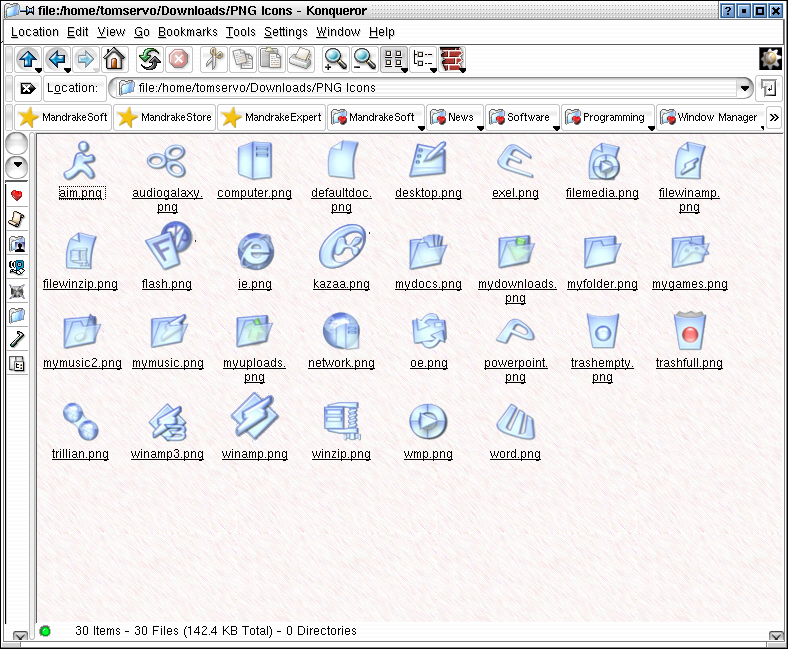The image size is (788, 649).
Task: Click the title bar help question button
Action: click(x=727, y=11)
